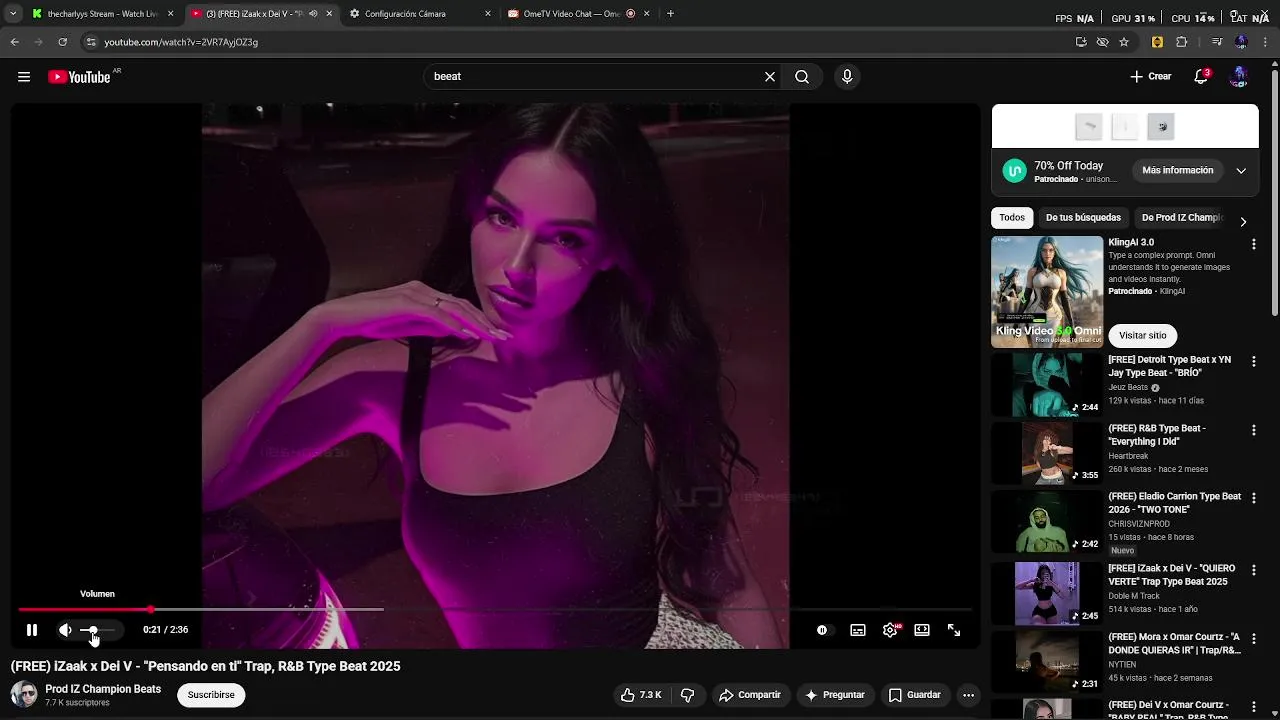Open the browser media control icon

[x=1217, y=42]
